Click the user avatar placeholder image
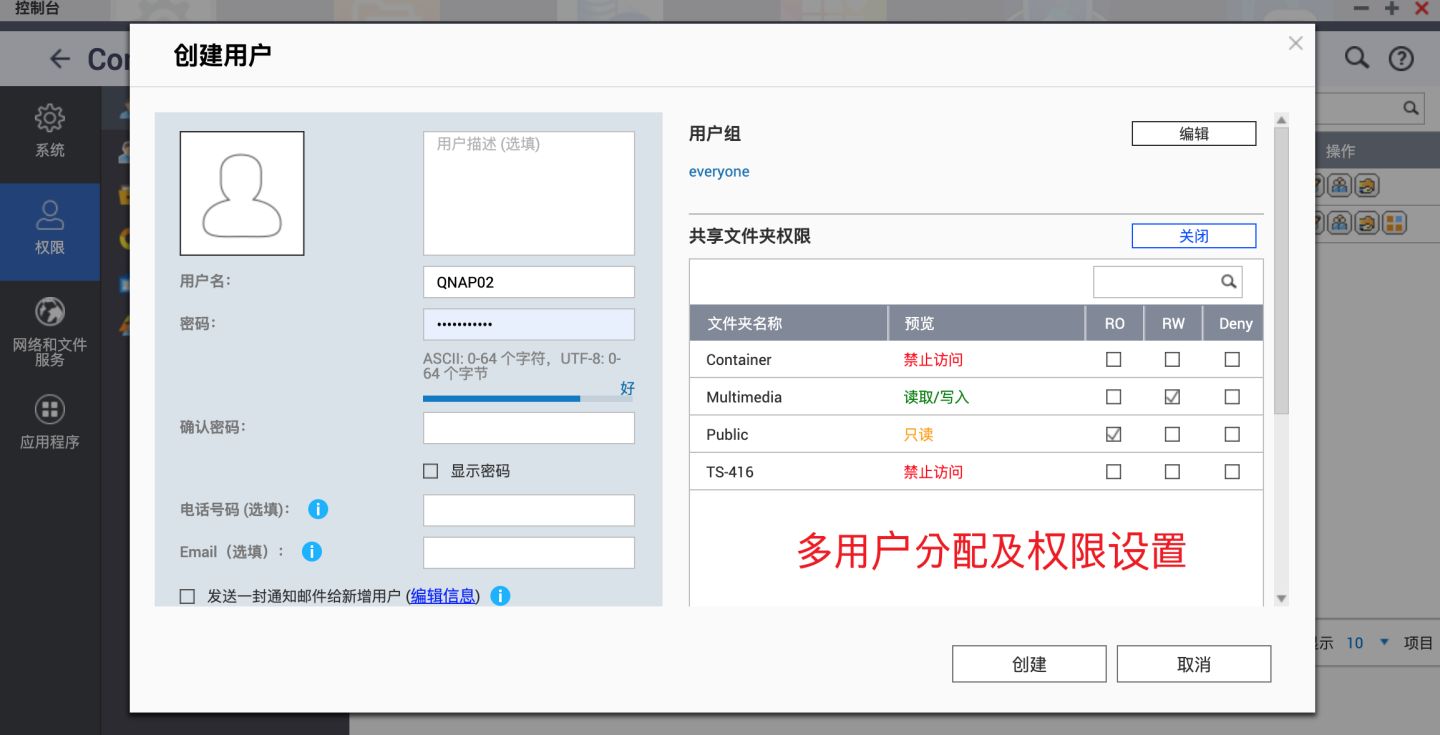The height and width of the screenshot is (735, 1440). [241, 194]
